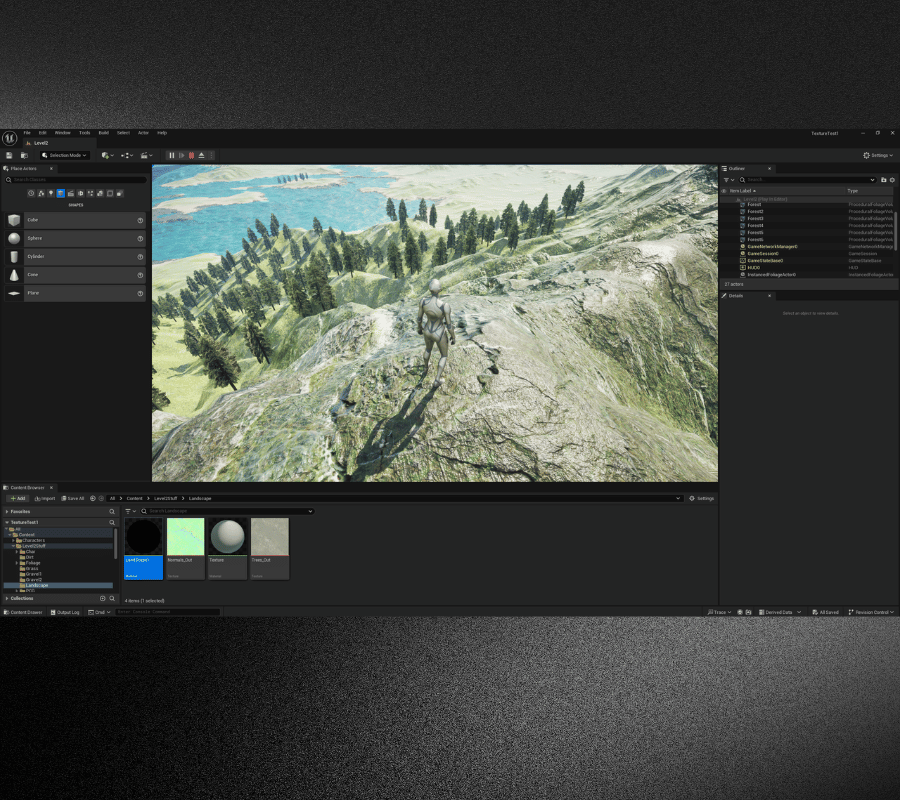Image resolution: width=900 pixels, height=800 pixels.
Task: Open the Actor menu
Action: pyautogui.click(x=143, y=133)
